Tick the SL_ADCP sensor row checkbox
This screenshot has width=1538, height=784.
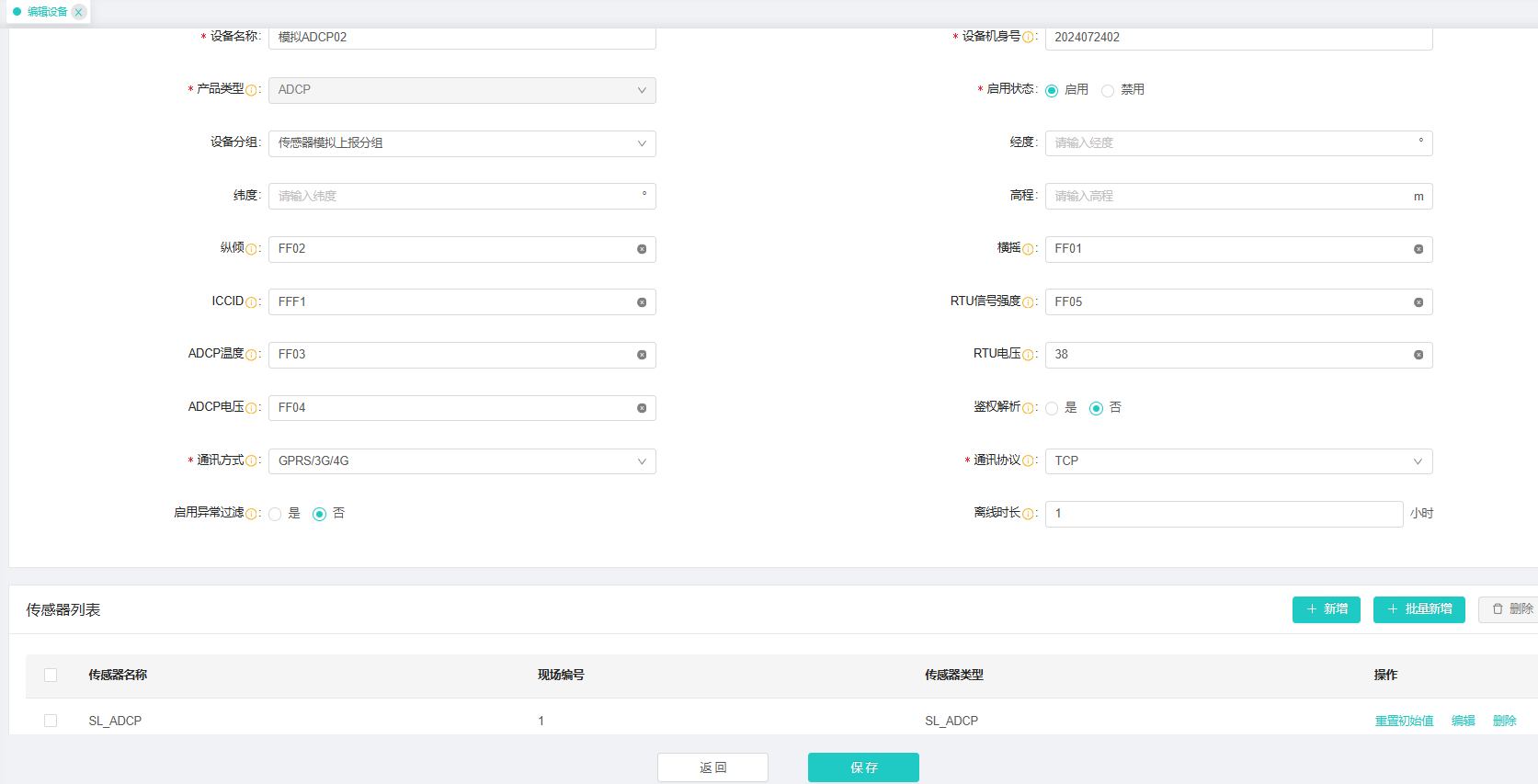[x=51, y=721]
